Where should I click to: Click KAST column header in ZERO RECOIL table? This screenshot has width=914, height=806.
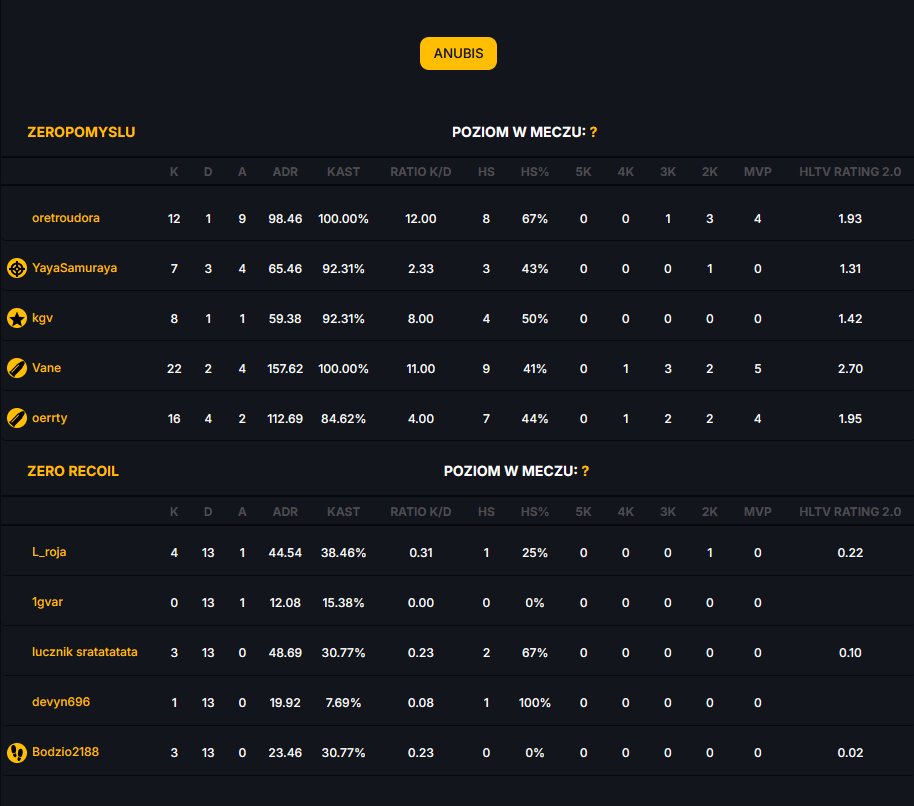point(343,512)
